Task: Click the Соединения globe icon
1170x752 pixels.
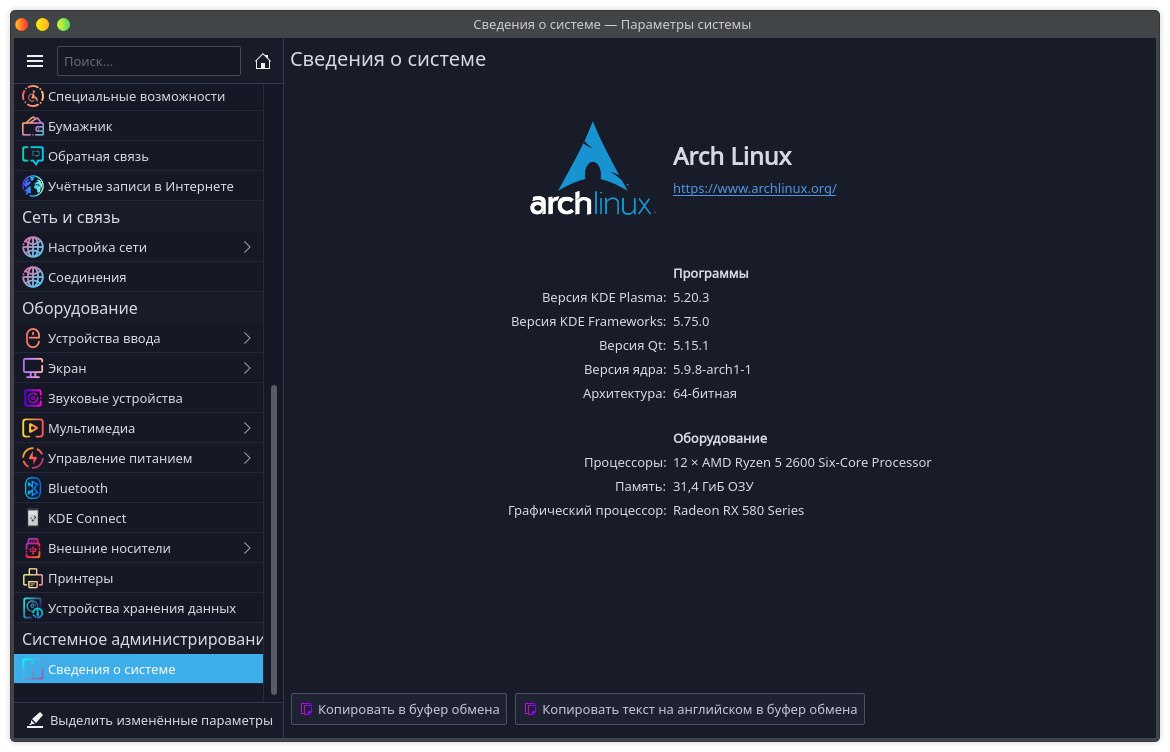Action: click(x=32, y=277)
